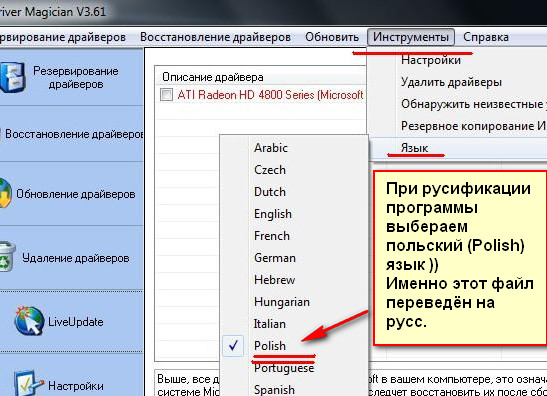The height and width of the screenshot is (396, 547).
Task: Select the checked Polish language
Action: (x=270, y=346)
